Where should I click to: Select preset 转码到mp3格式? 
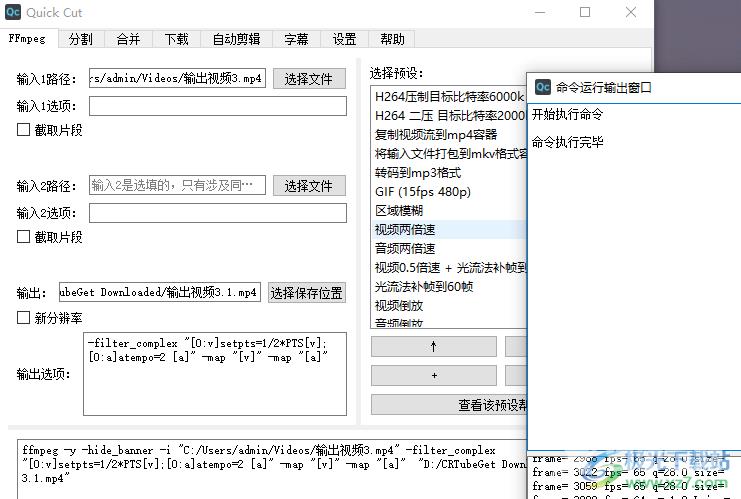point(449,172)
